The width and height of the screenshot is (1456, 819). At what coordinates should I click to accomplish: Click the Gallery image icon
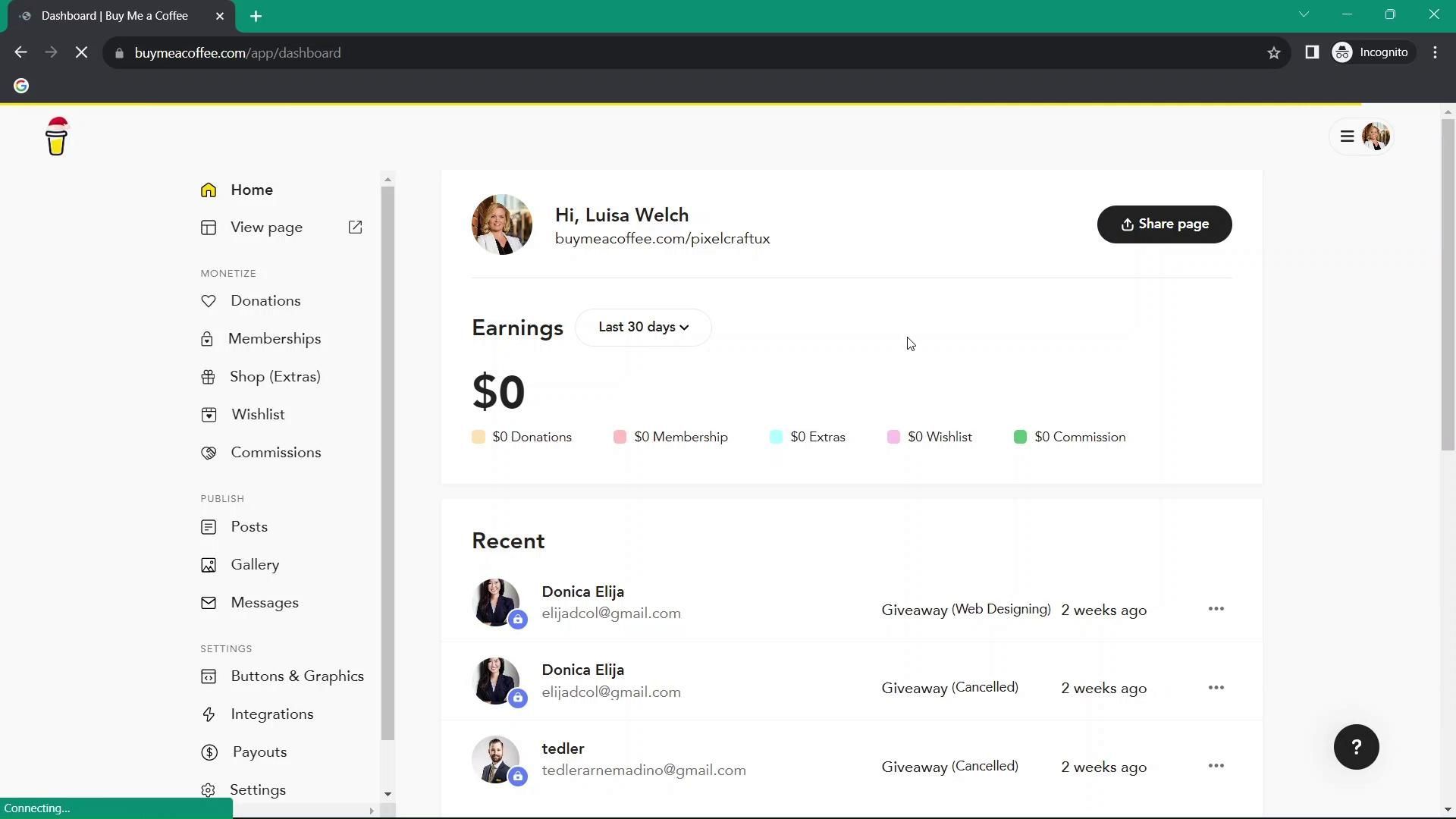pos(209,565)
